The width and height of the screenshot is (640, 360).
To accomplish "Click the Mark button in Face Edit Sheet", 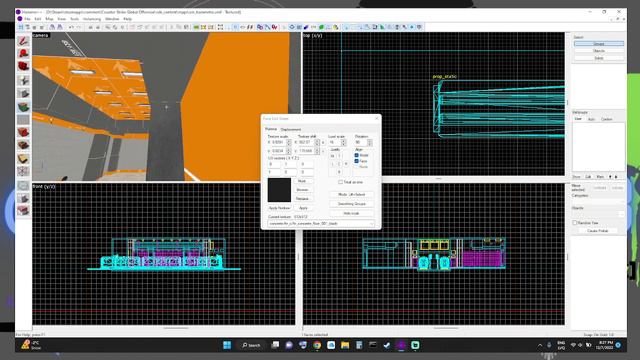I will tap(302, 181).
